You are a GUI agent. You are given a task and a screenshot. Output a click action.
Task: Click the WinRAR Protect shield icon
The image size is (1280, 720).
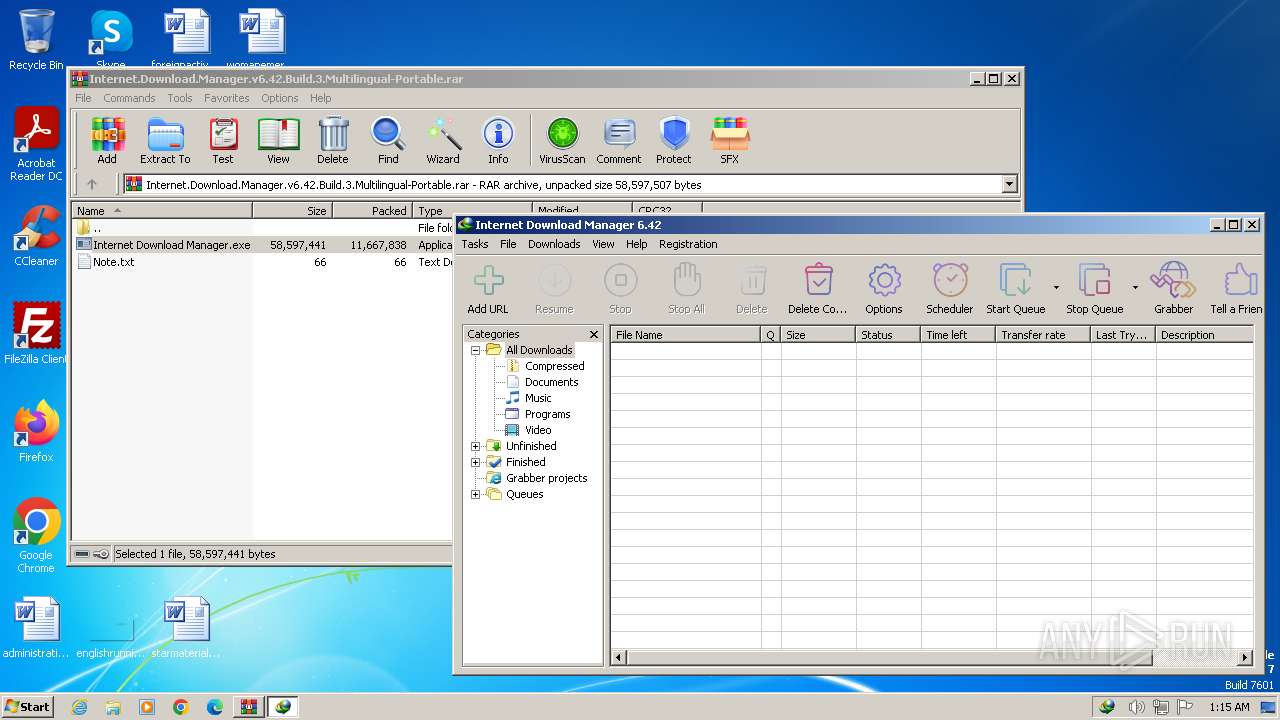tap(674, 141)
